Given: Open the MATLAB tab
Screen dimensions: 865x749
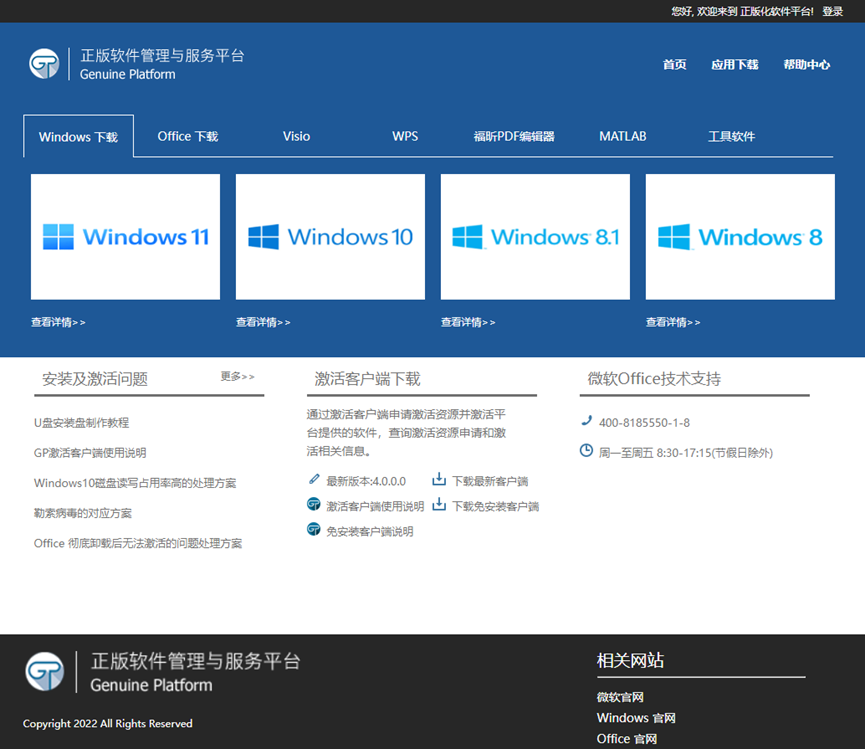Looking at the screenshot, I should pos(623,136).
